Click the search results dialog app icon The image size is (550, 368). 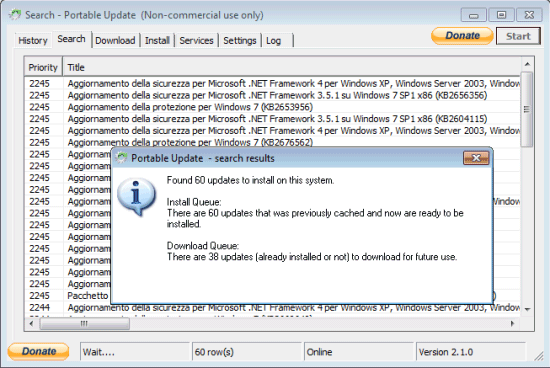click(121, 158)
